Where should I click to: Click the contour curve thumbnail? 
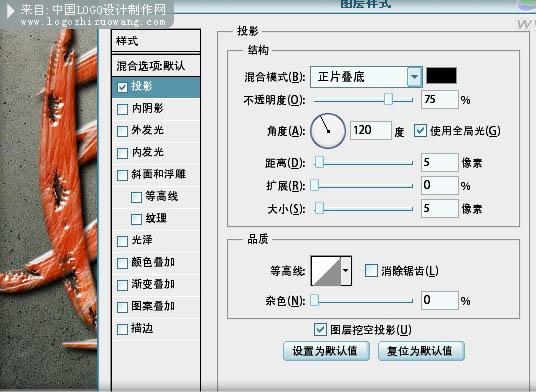[x=326, y=271]
